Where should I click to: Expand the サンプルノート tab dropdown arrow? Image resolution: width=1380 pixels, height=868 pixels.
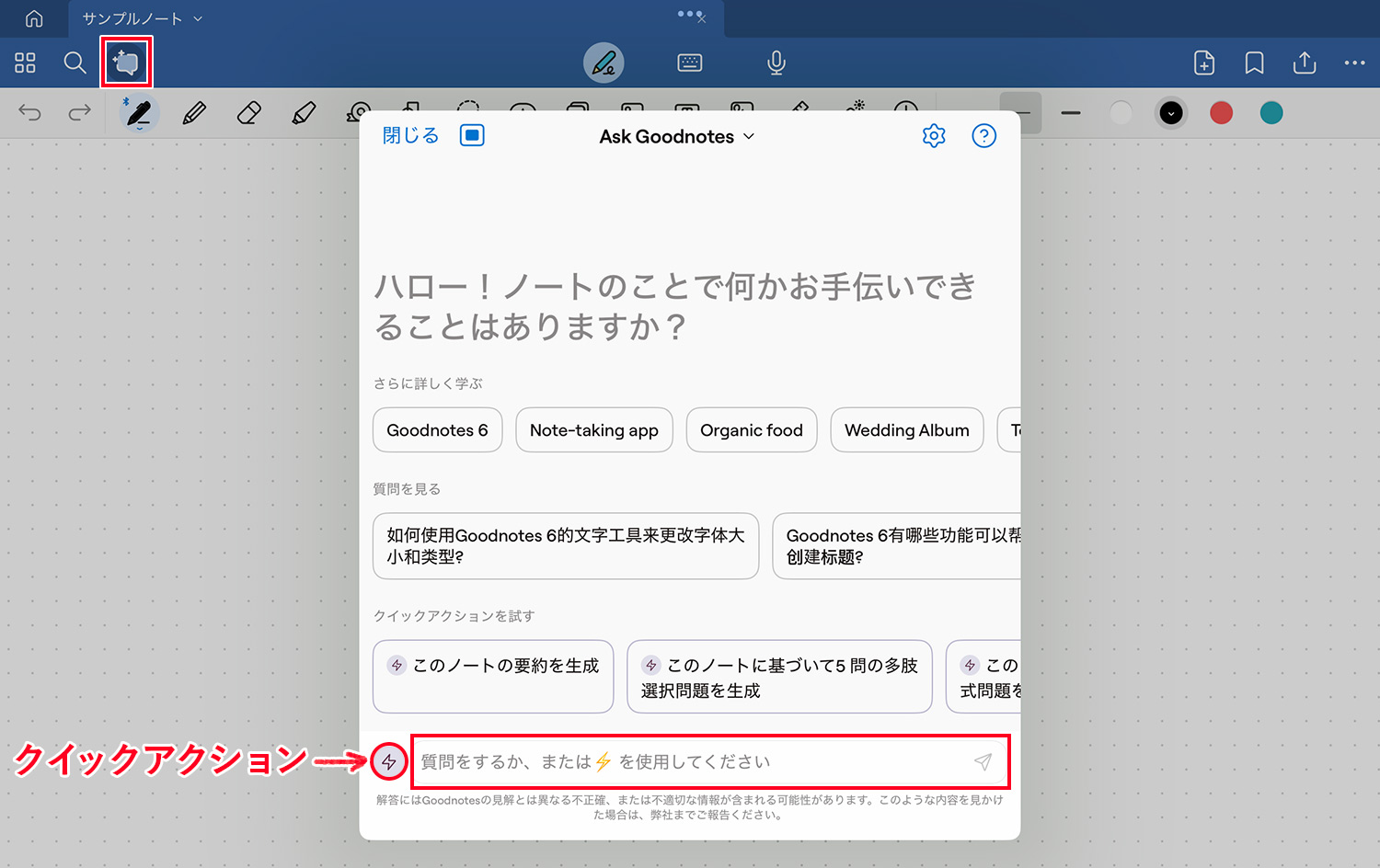point(198,18)
